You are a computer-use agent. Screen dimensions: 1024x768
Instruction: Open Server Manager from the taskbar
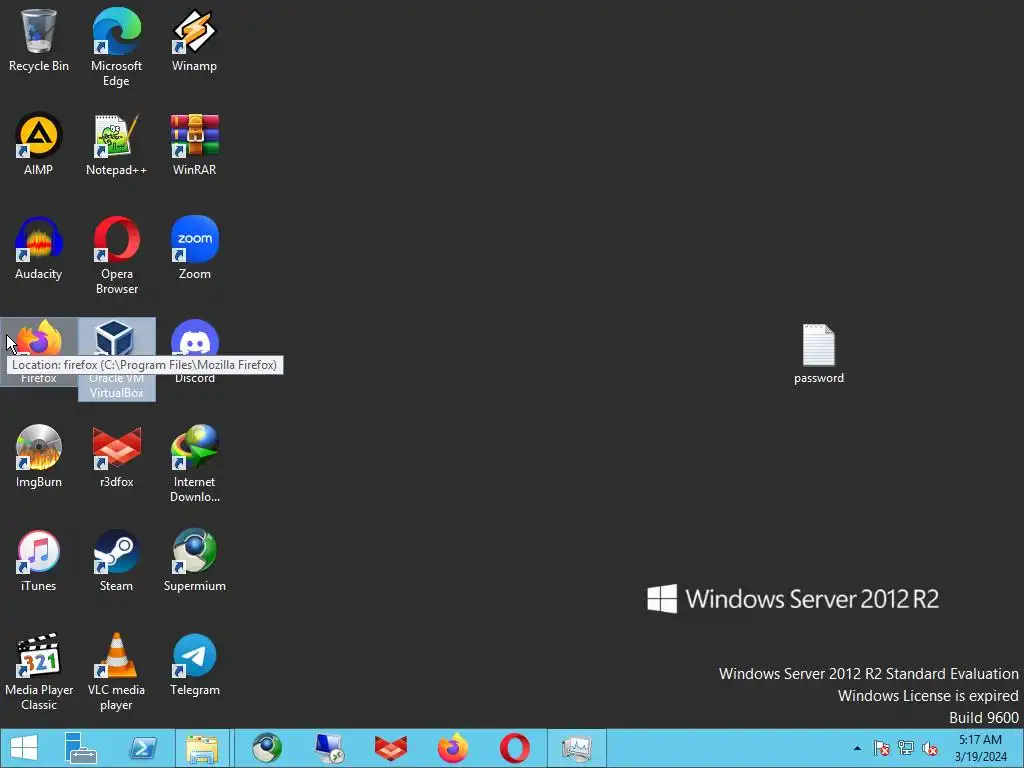click(x=81, y=748)
